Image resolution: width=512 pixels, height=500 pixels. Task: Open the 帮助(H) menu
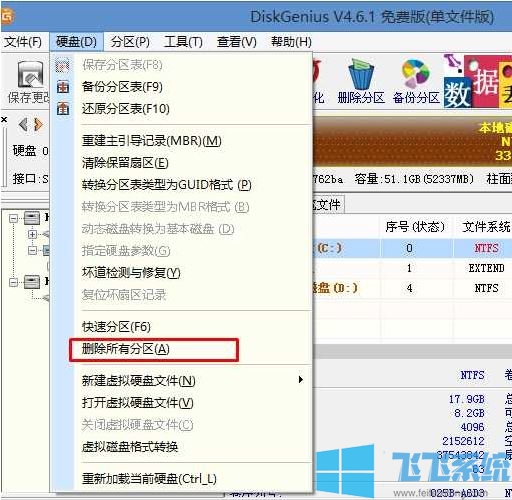[291, 42]
